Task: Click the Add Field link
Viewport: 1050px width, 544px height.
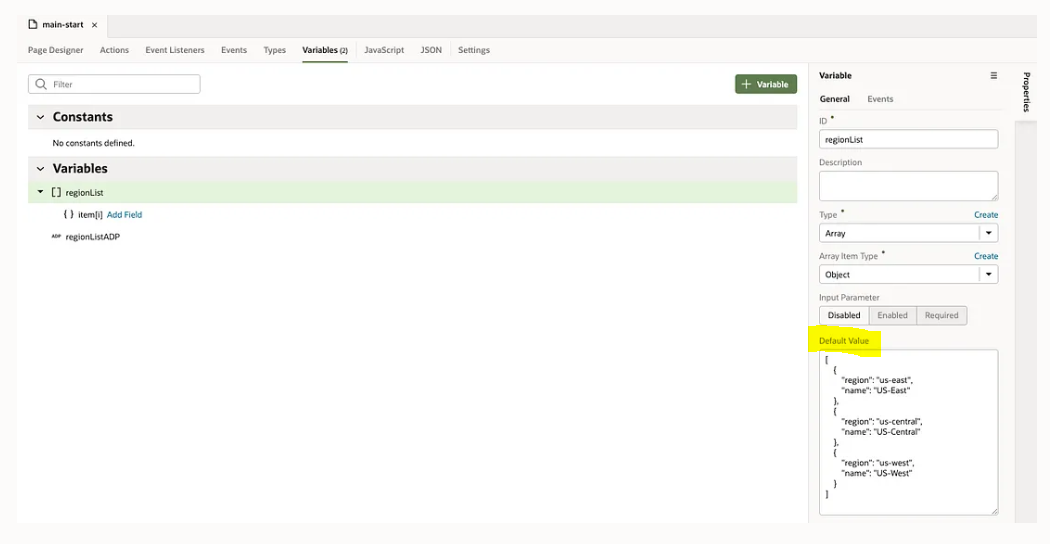Action: (x=125, y=214)
